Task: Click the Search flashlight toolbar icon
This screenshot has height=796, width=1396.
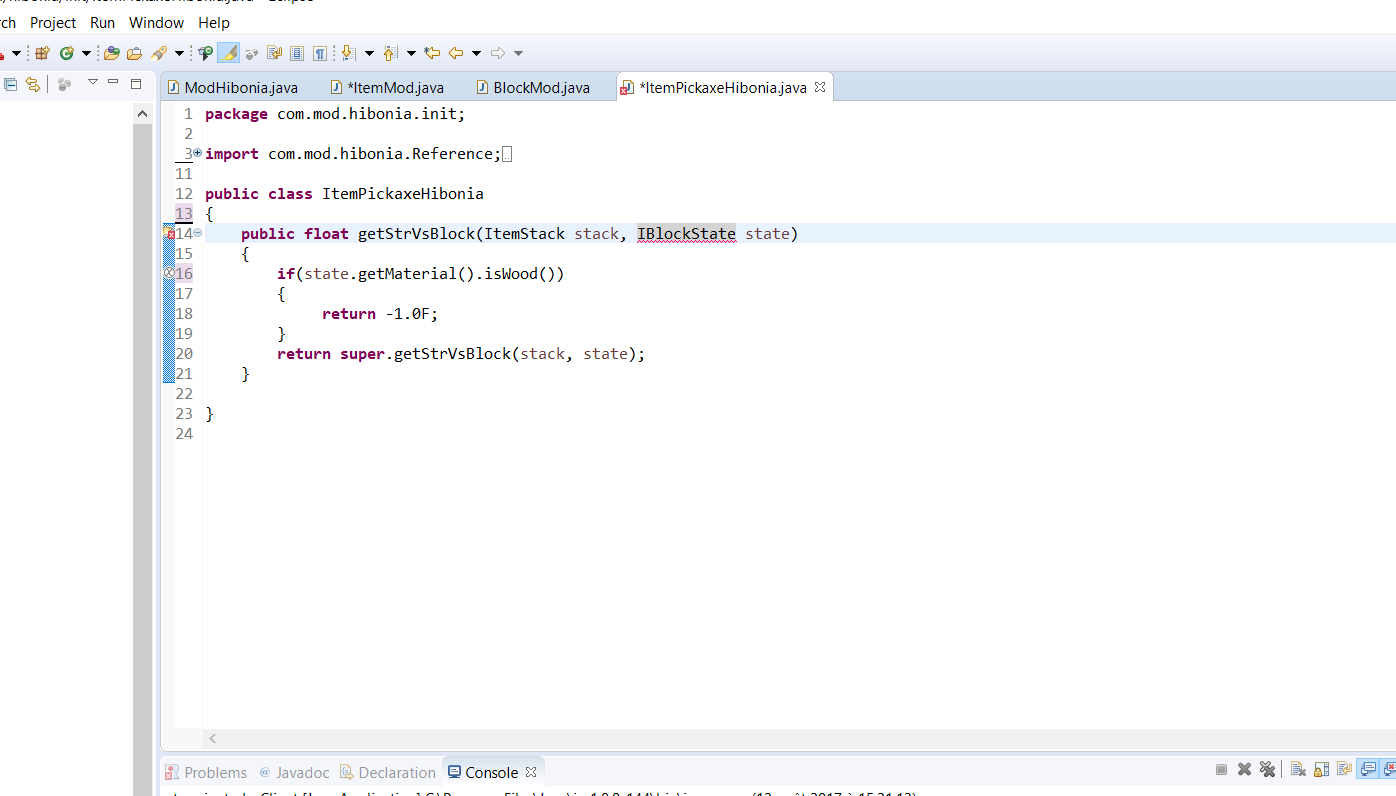Action: click(x=159, y=53)
